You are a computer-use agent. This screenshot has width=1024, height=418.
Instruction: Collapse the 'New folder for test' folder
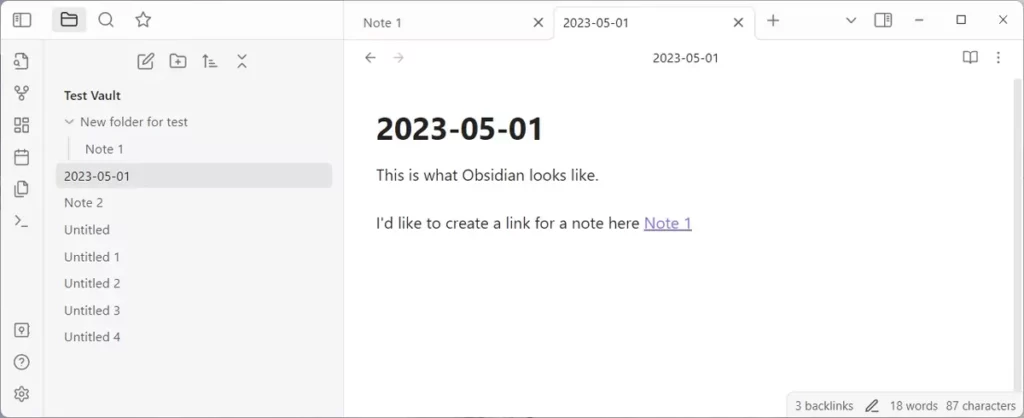pyautogui.click(x=69, y=122)
